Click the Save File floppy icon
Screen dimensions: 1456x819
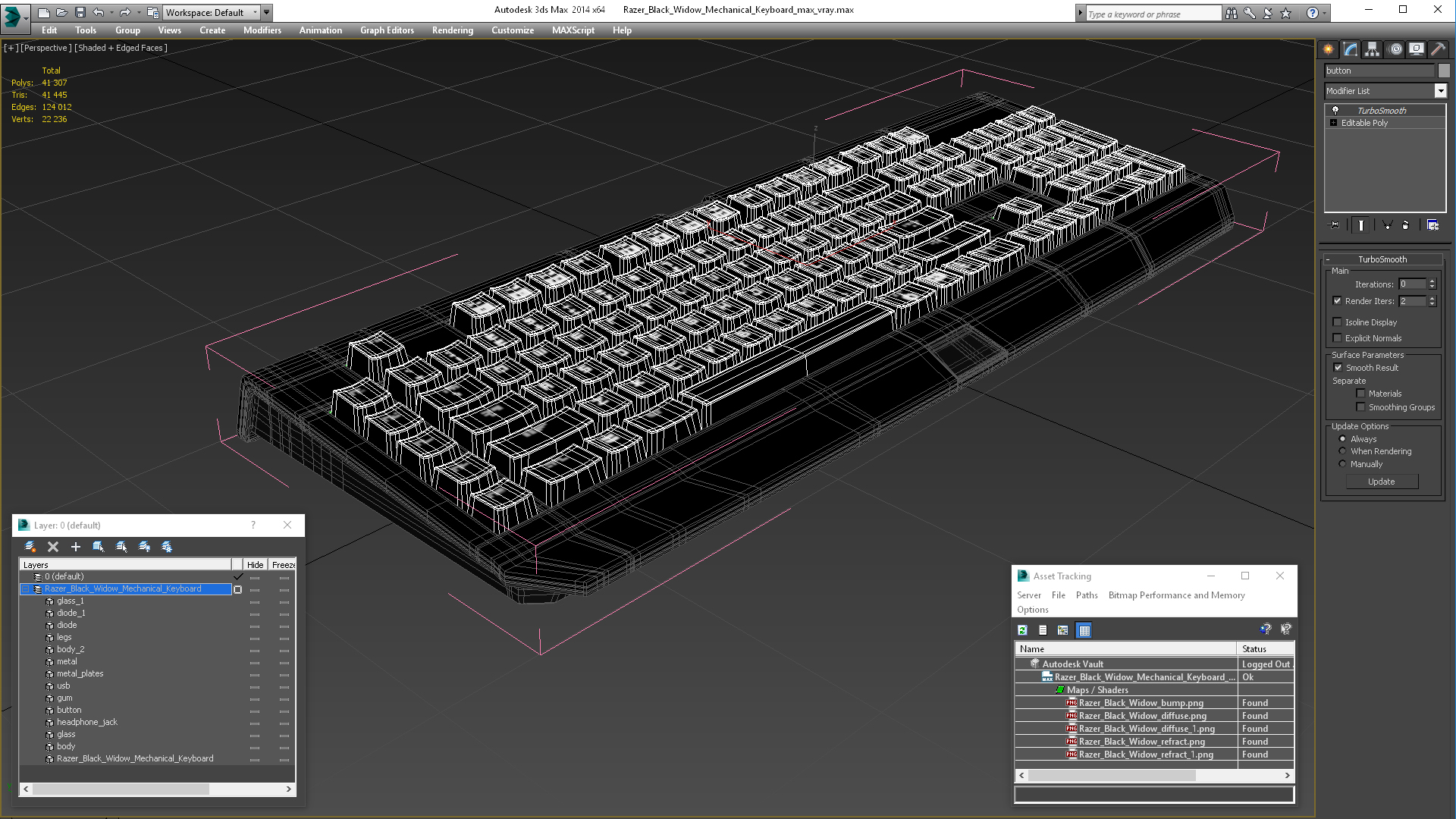79,12
